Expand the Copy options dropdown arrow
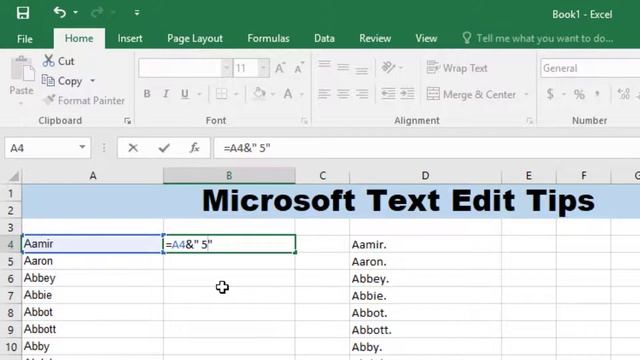640x360 pixels. click(93, 81)
